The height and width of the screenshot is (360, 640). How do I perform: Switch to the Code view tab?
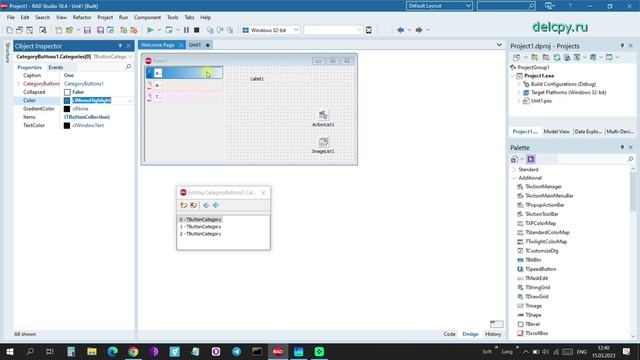pos(449,334)
